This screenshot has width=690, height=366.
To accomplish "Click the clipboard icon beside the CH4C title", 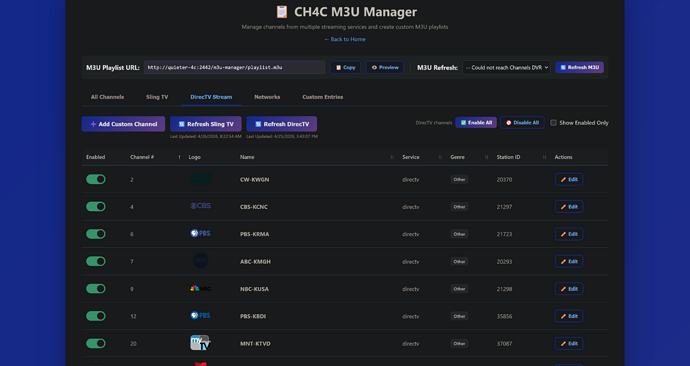I will pyautogui.click(x=282, y=12).
